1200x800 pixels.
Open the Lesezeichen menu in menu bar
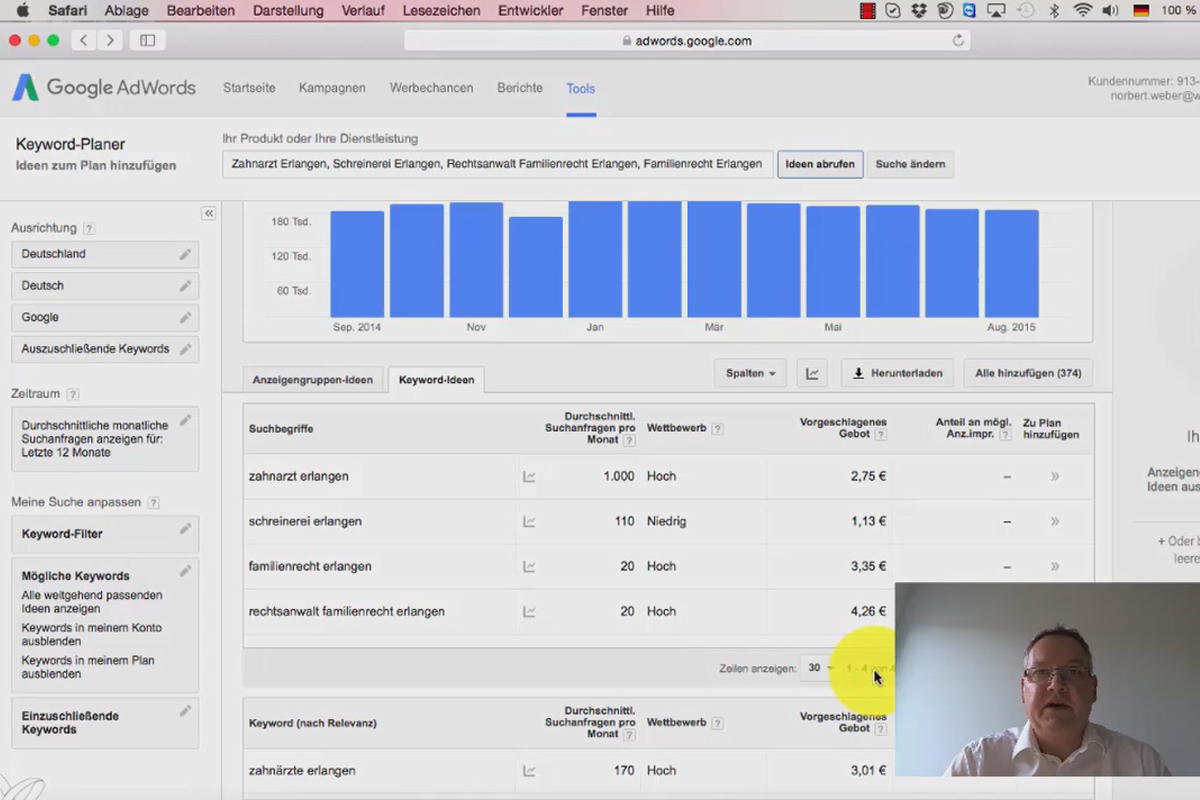point(435,11)
